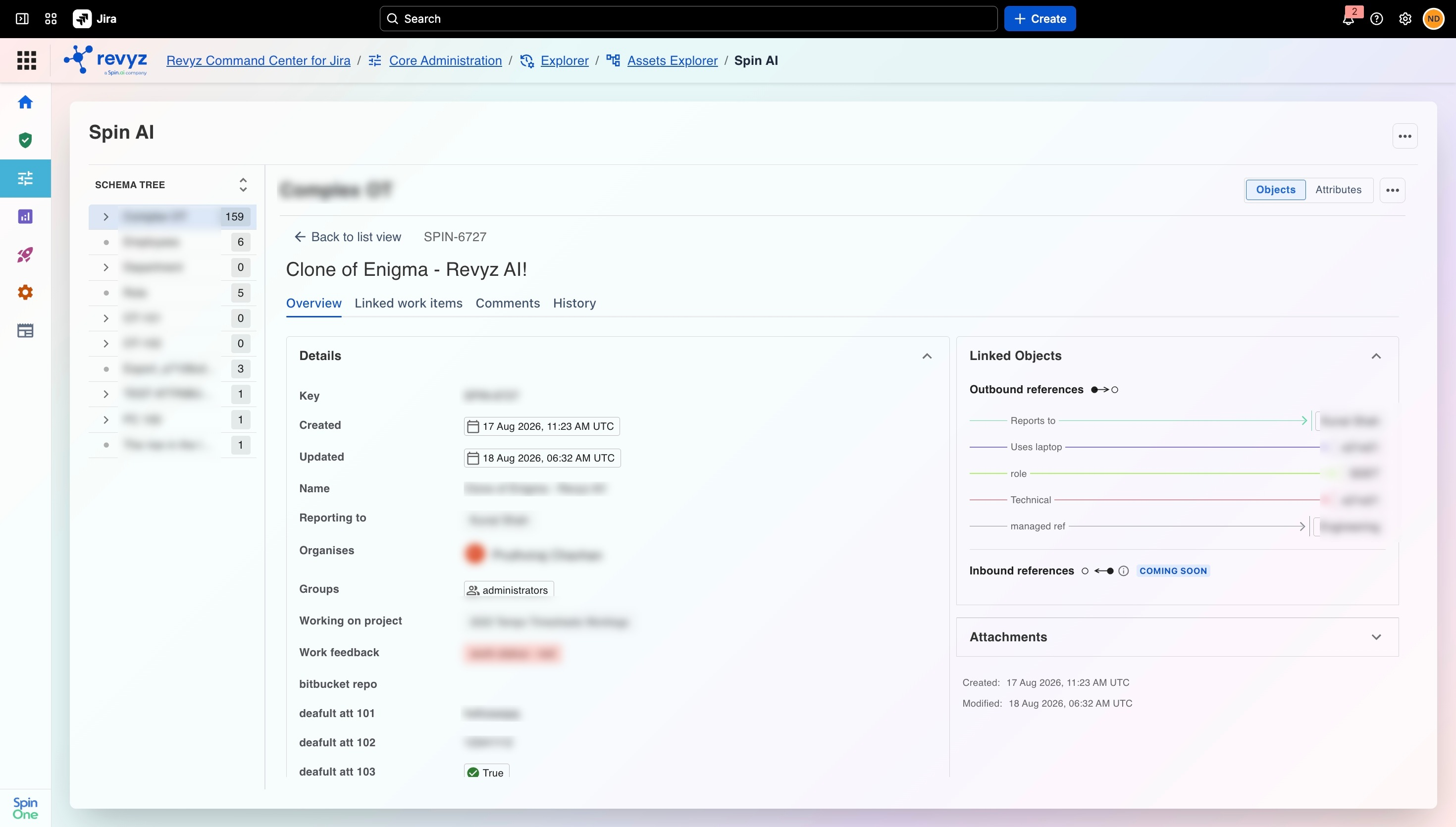
Task: Click the green check icon beside True
Action: pos(473,773)
